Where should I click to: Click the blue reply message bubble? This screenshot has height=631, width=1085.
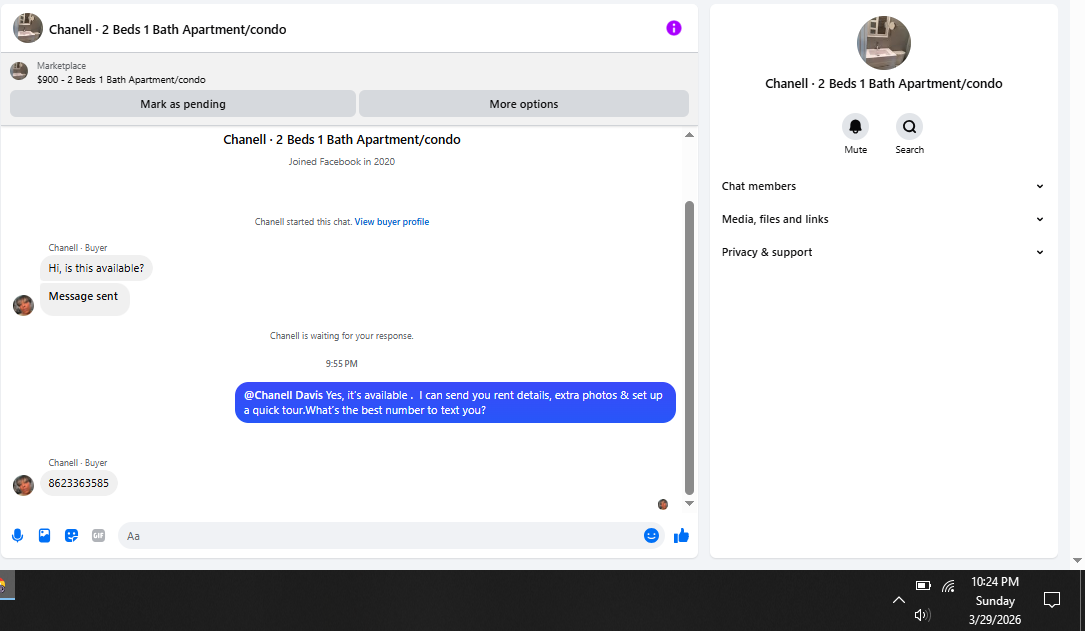point(455,403)
